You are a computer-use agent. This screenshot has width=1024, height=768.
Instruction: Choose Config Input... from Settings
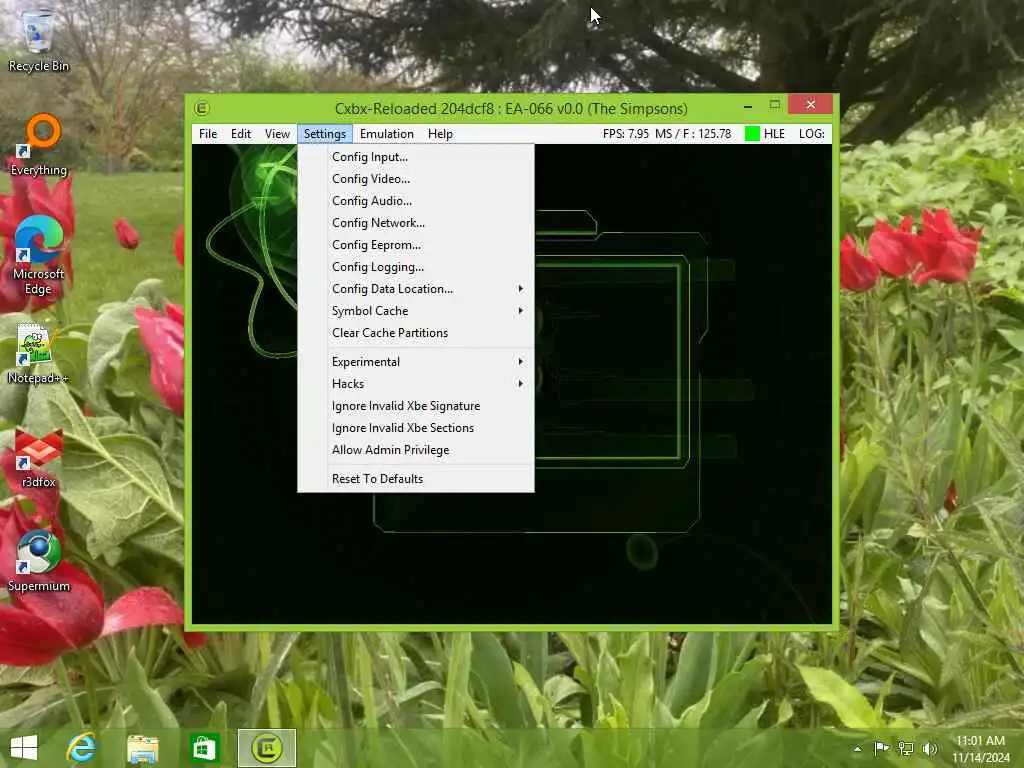coord(416,157)
